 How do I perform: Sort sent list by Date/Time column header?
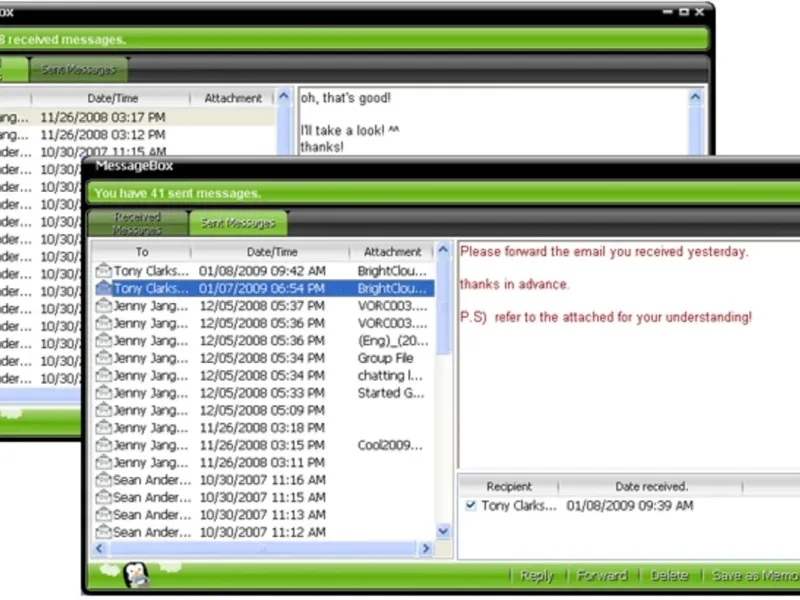[x=271, y=252]
